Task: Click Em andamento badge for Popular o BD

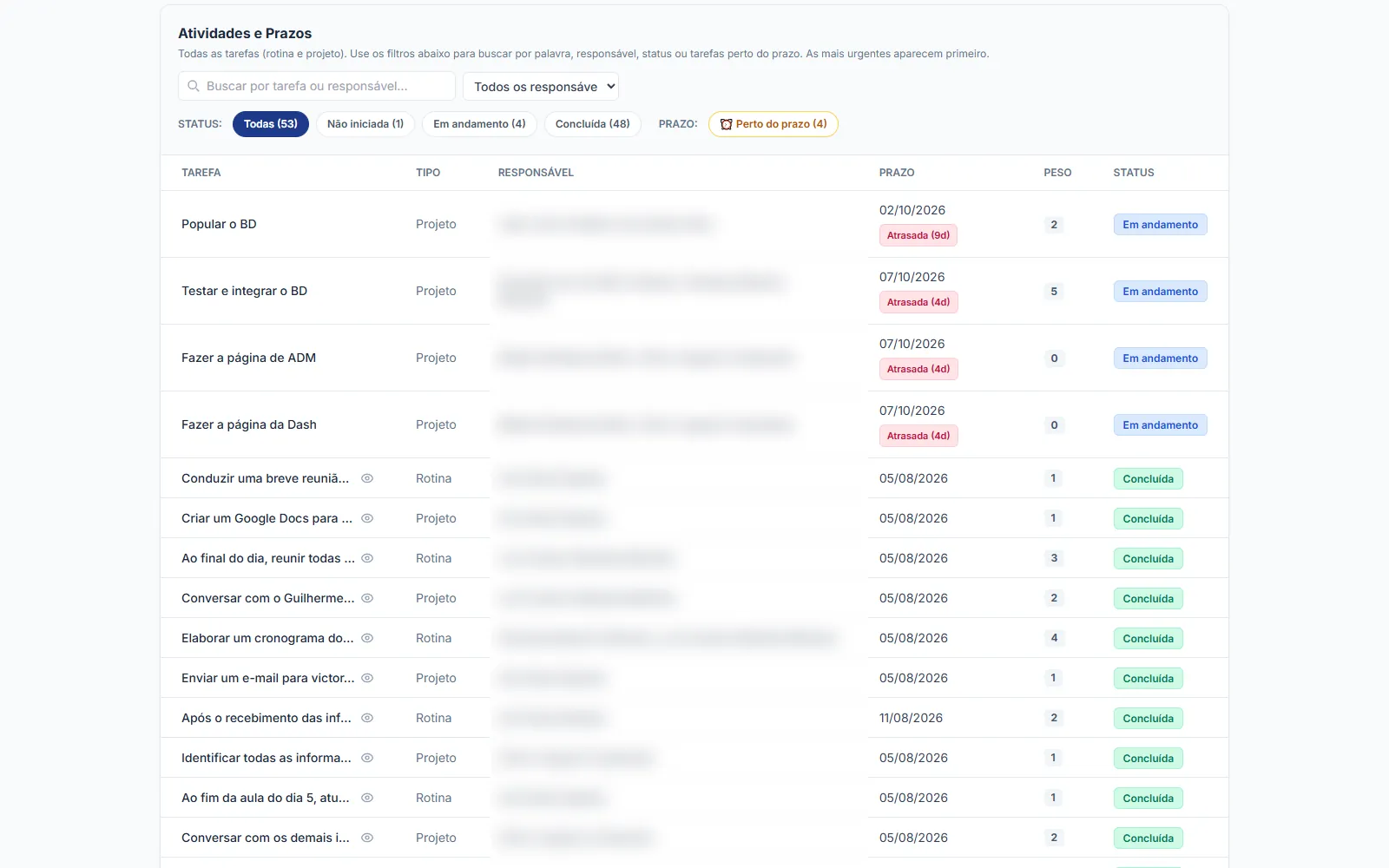Action: point(1160,225)
